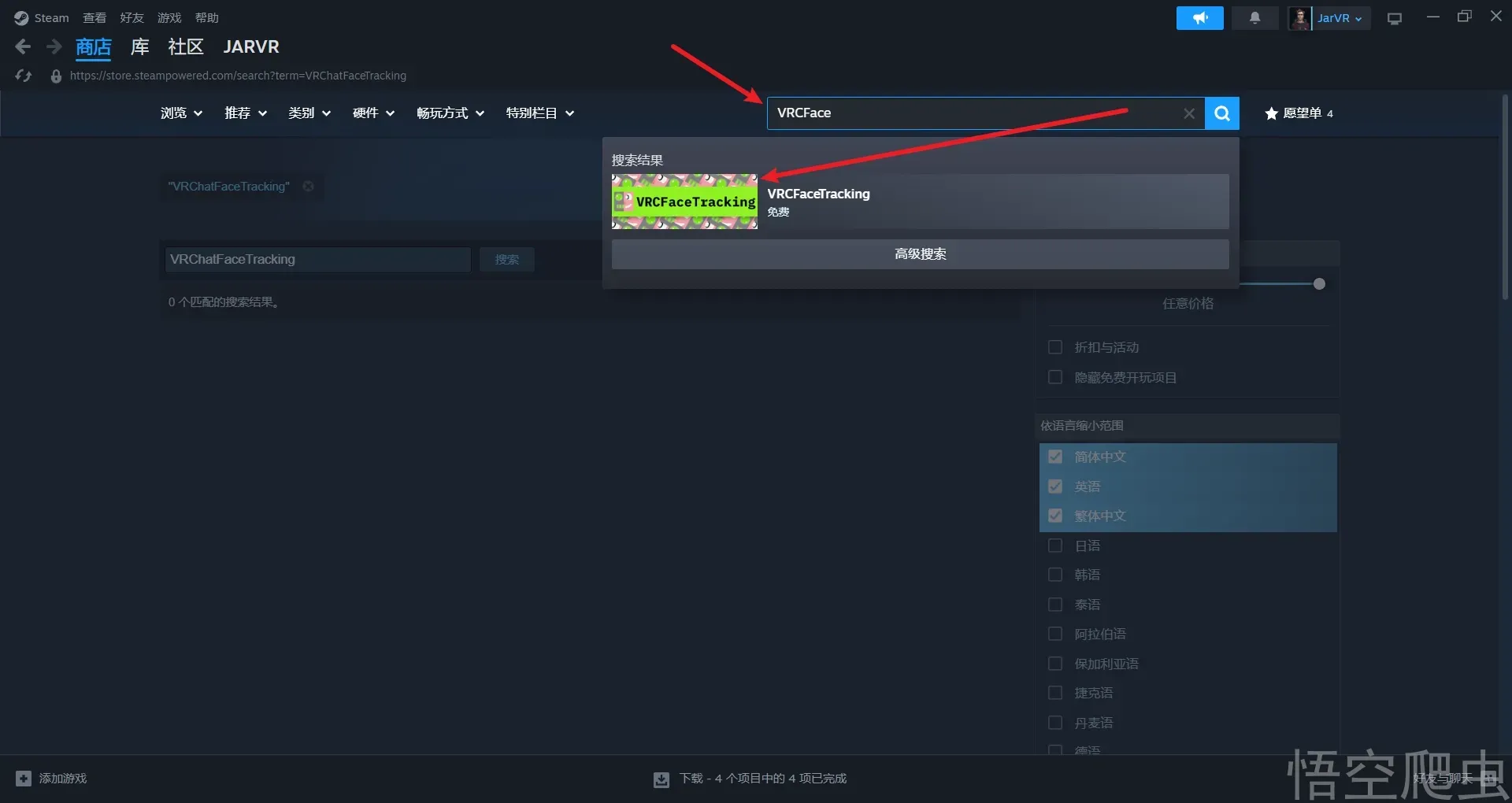Screen dimensions: 1512x803
Task: Expand the 硬件 dropdown
Action: pyautogui.click(x=373, y=113)
